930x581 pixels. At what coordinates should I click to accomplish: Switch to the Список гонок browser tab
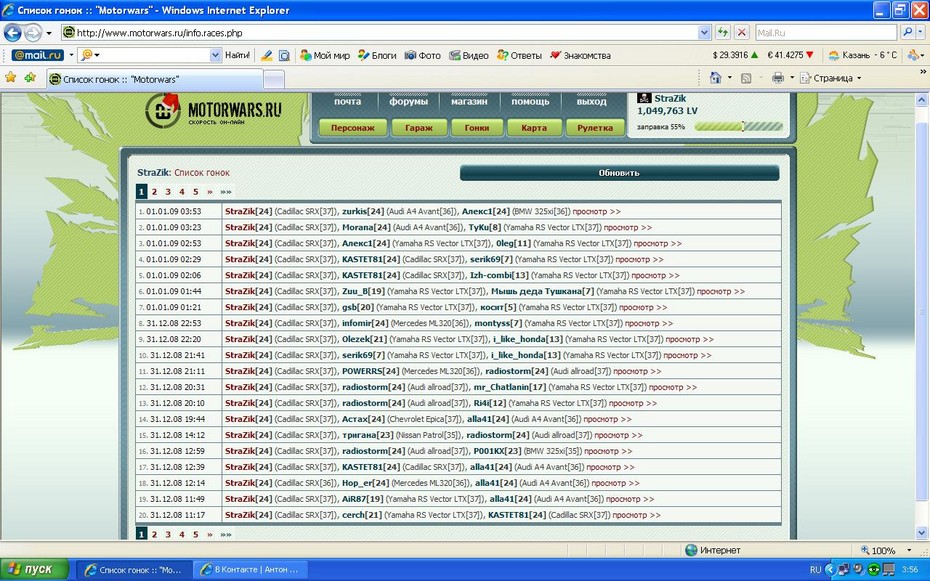point(154,79)
